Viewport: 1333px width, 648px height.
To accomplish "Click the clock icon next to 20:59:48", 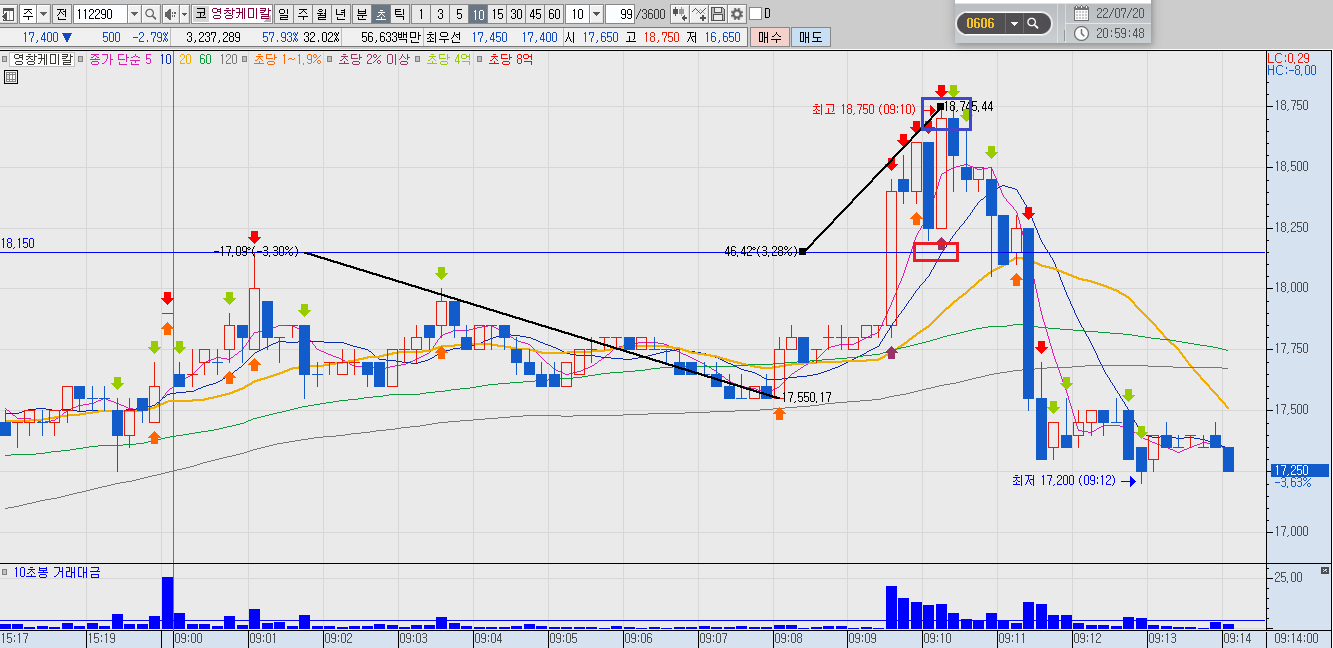I will point(1081,33).
